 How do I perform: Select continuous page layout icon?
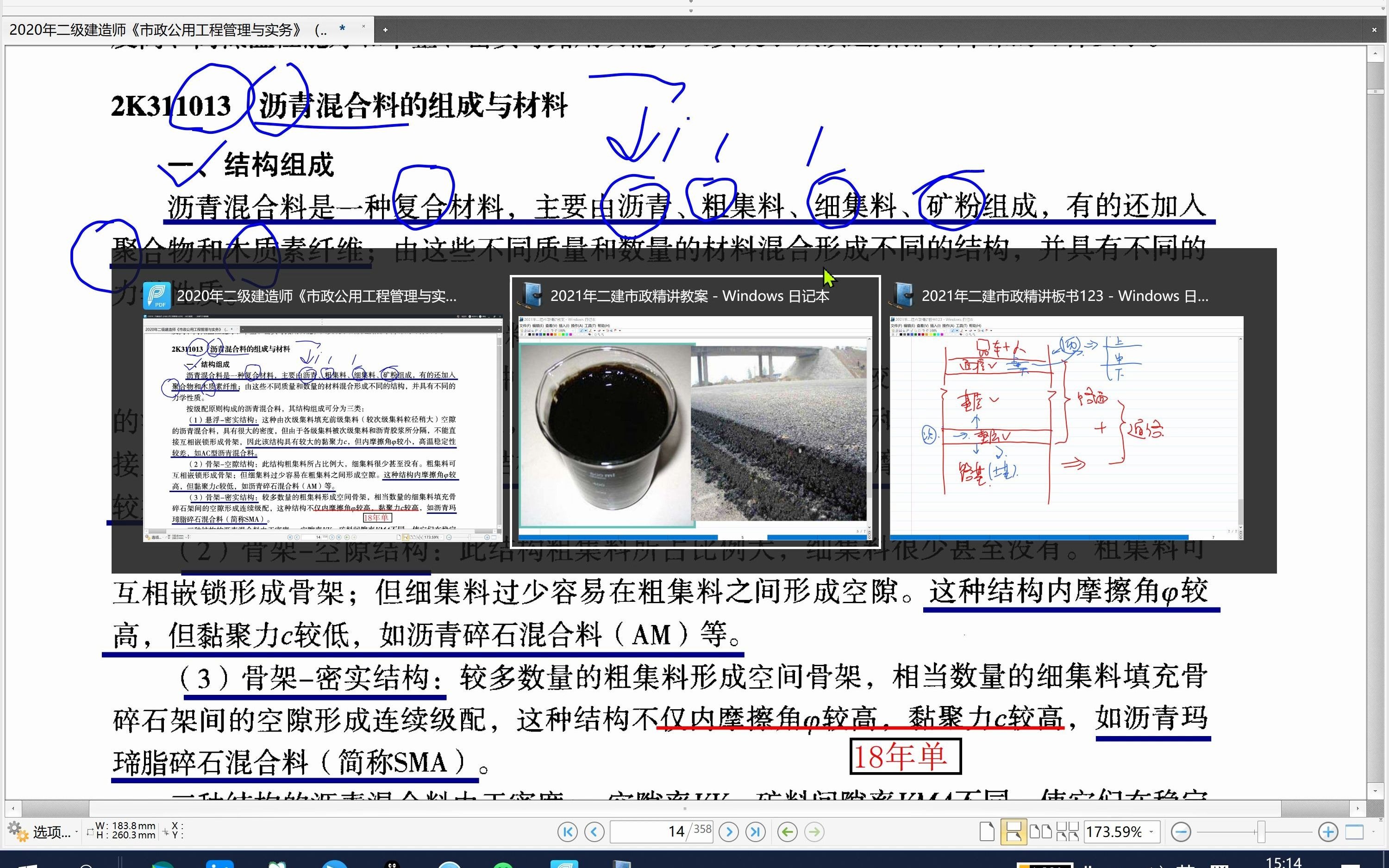pos(1013,831)
